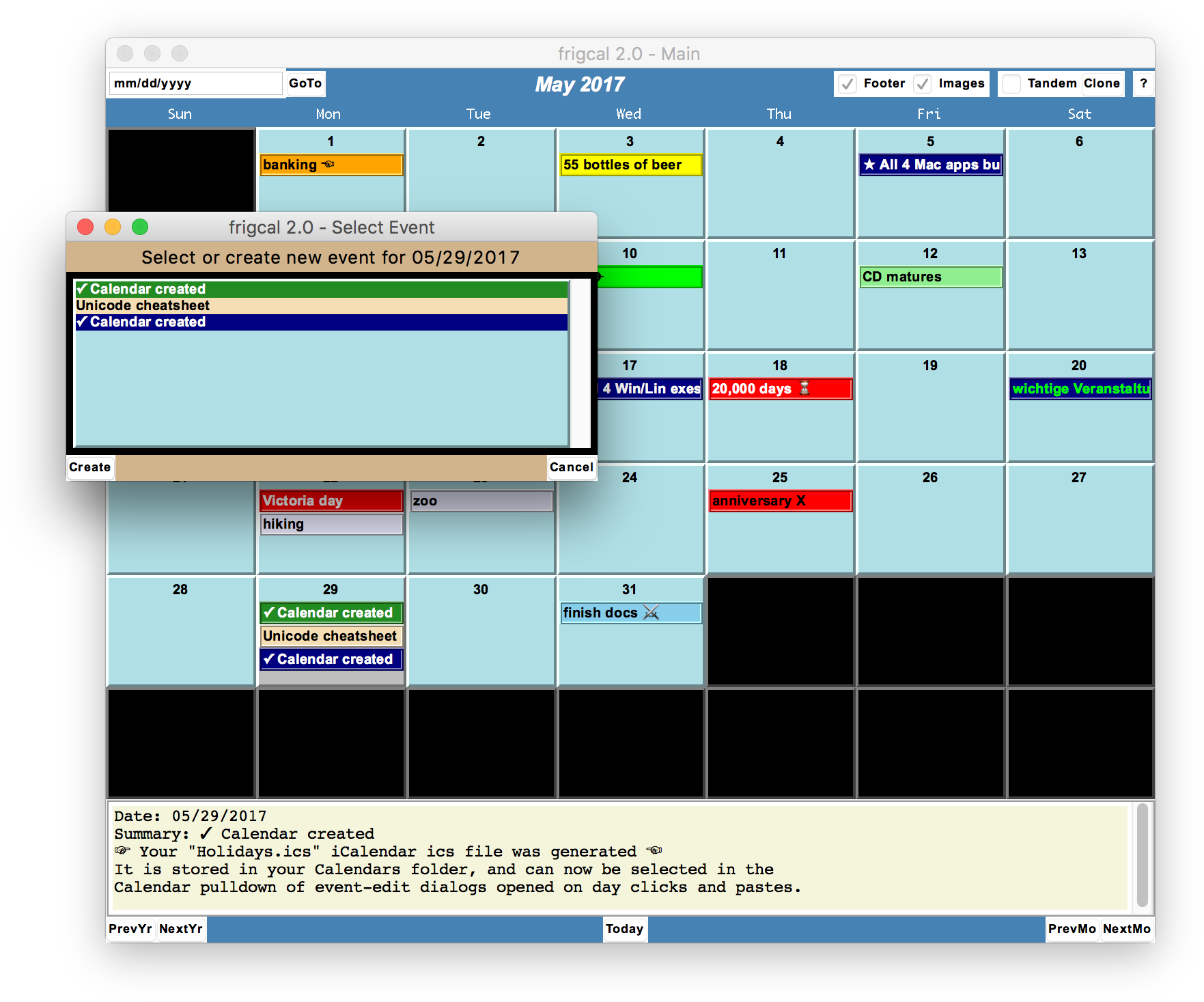Open help with the ? button

pyautogui.click(x=1143, y=83)
